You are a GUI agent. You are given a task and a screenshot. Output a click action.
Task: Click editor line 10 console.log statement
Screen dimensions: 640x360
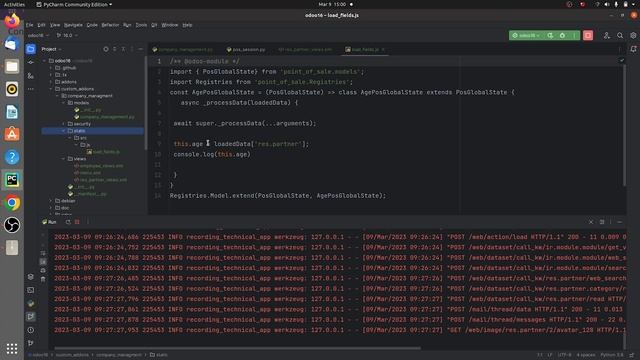(x=212, y=154)
